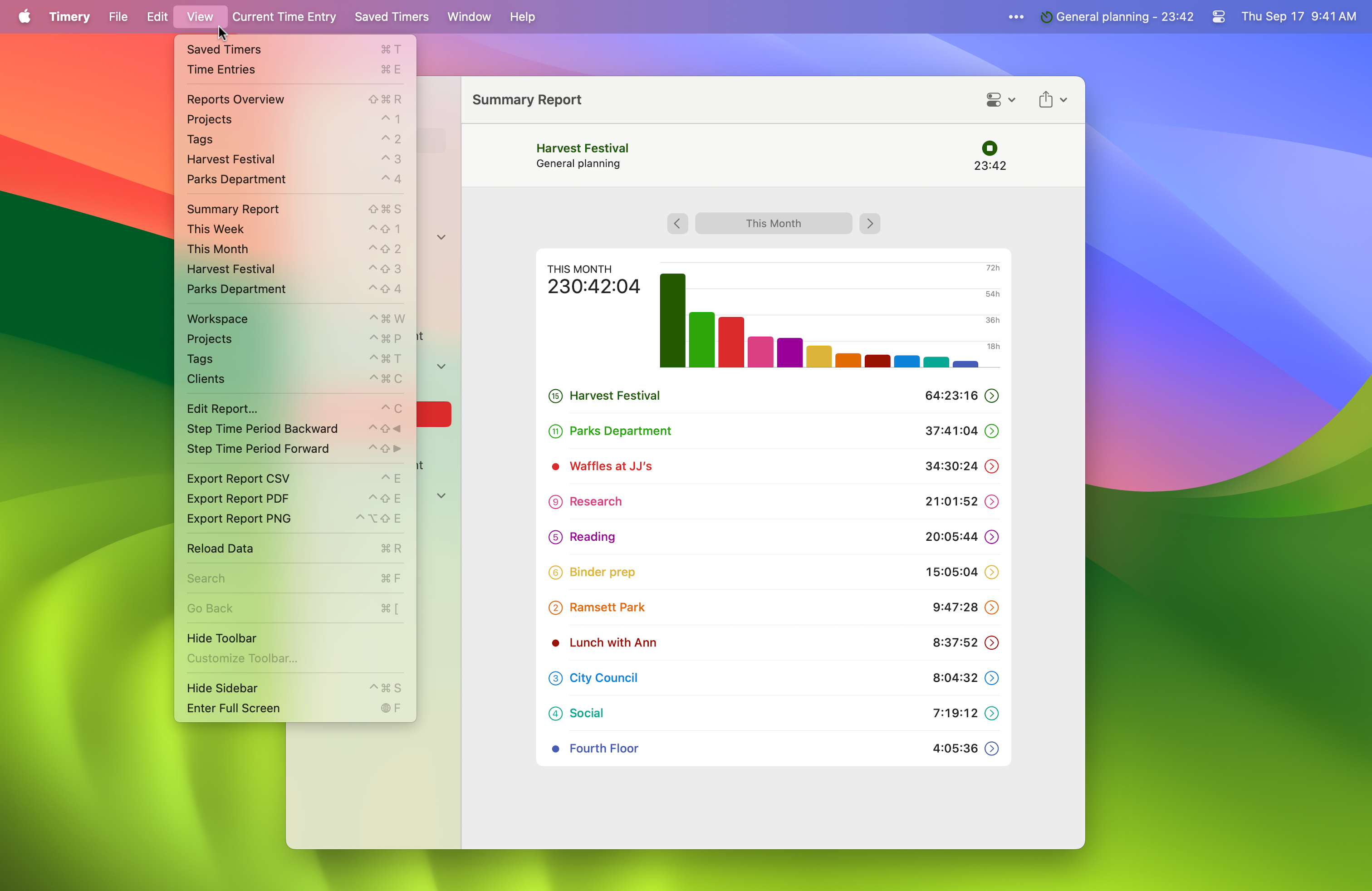
Task: Open Waffles at JJ's details arrow icon
Action: pos(991,466)
